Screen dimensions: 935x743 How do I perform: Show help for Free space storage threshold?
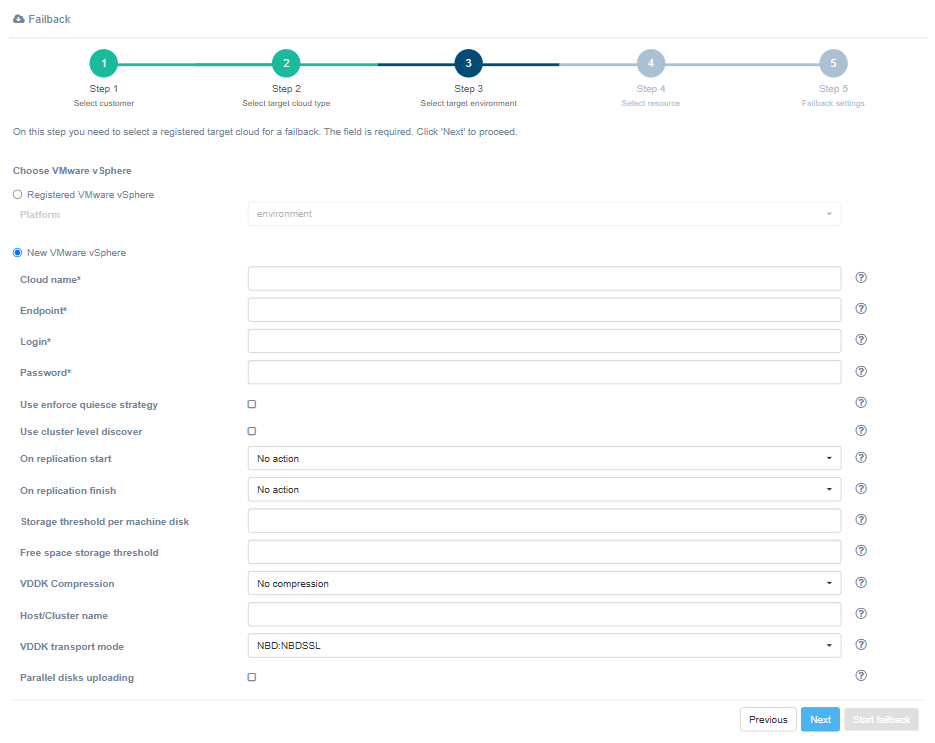tap(860, 550)
